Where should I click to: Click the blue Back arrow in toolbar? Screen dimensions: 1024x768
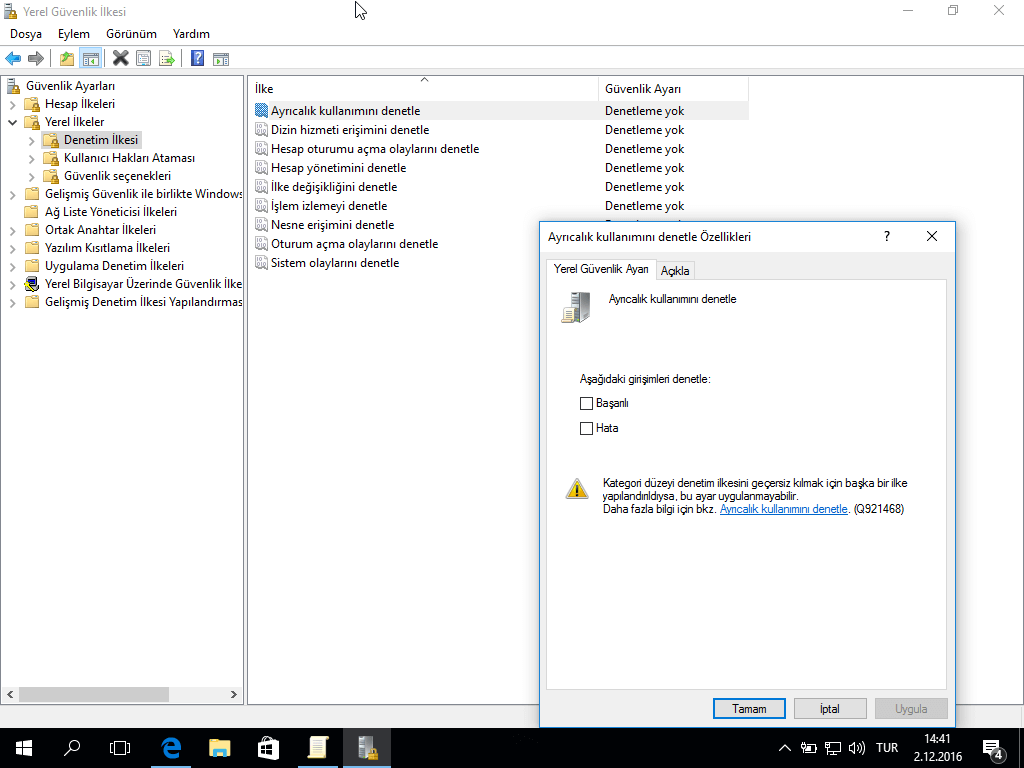coord(14,59)
